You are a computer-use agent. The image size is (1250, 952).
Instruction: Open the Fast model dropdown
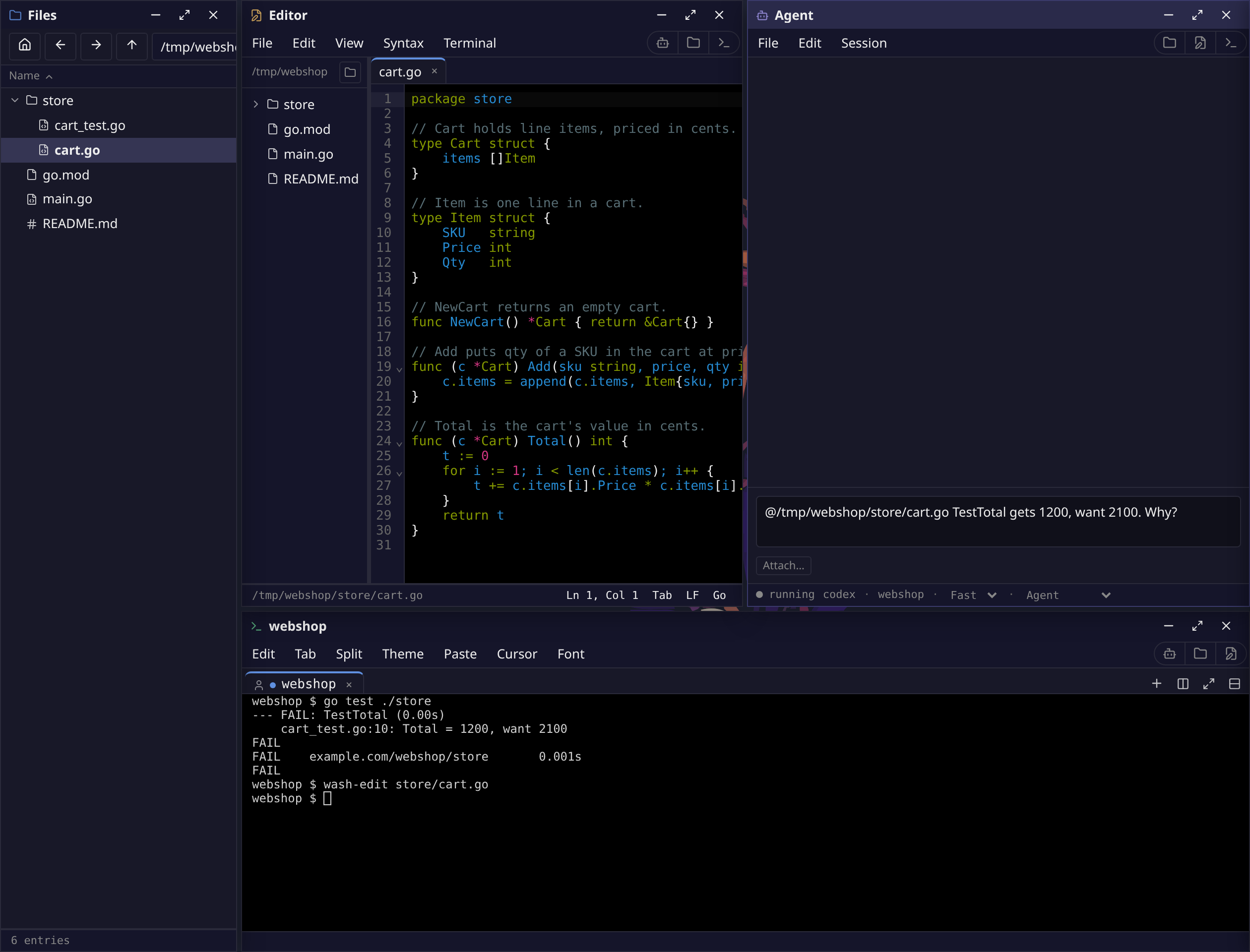973,595
